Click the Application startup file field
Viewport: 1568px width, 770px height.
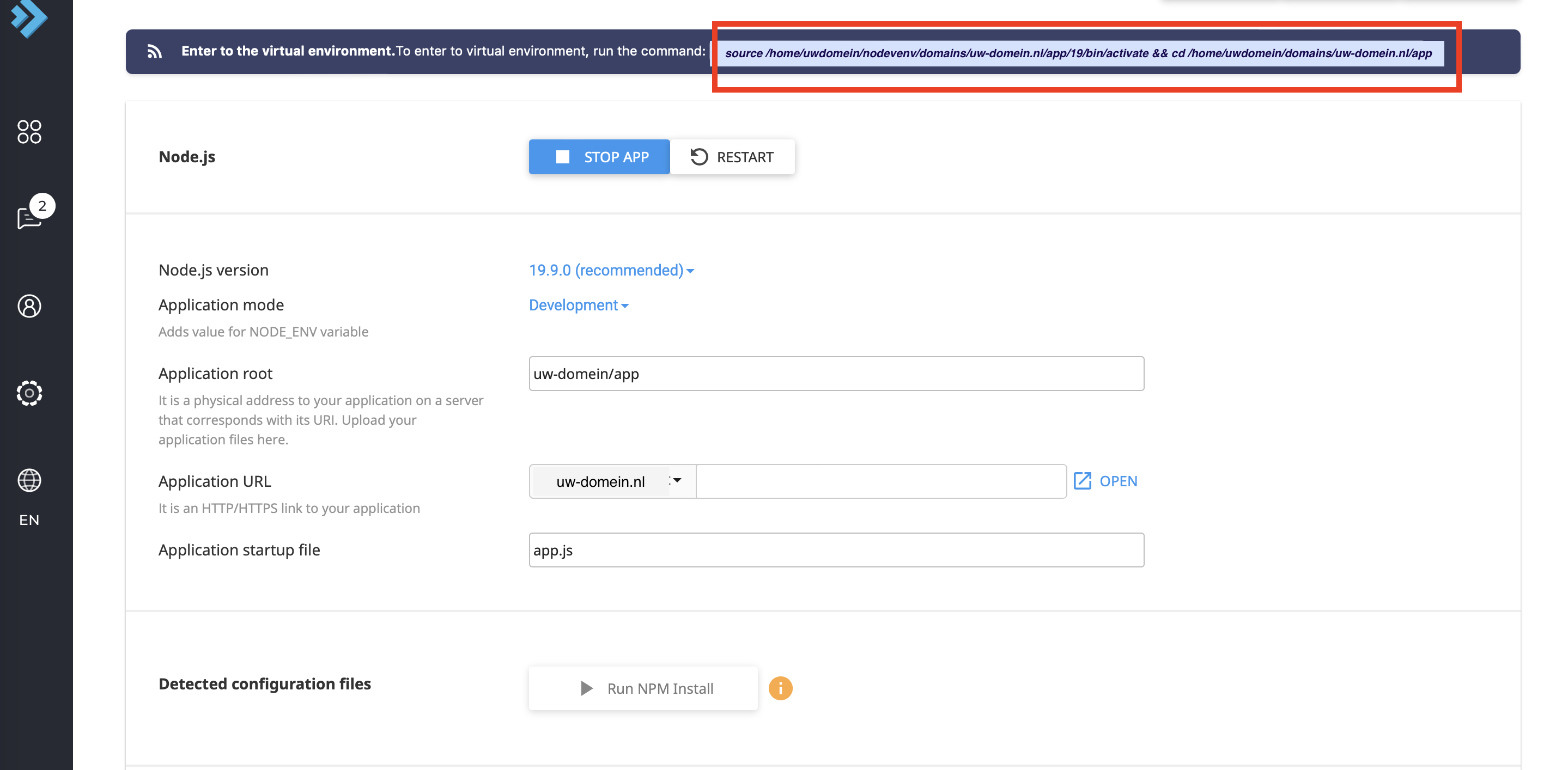(x=836, y=551)
